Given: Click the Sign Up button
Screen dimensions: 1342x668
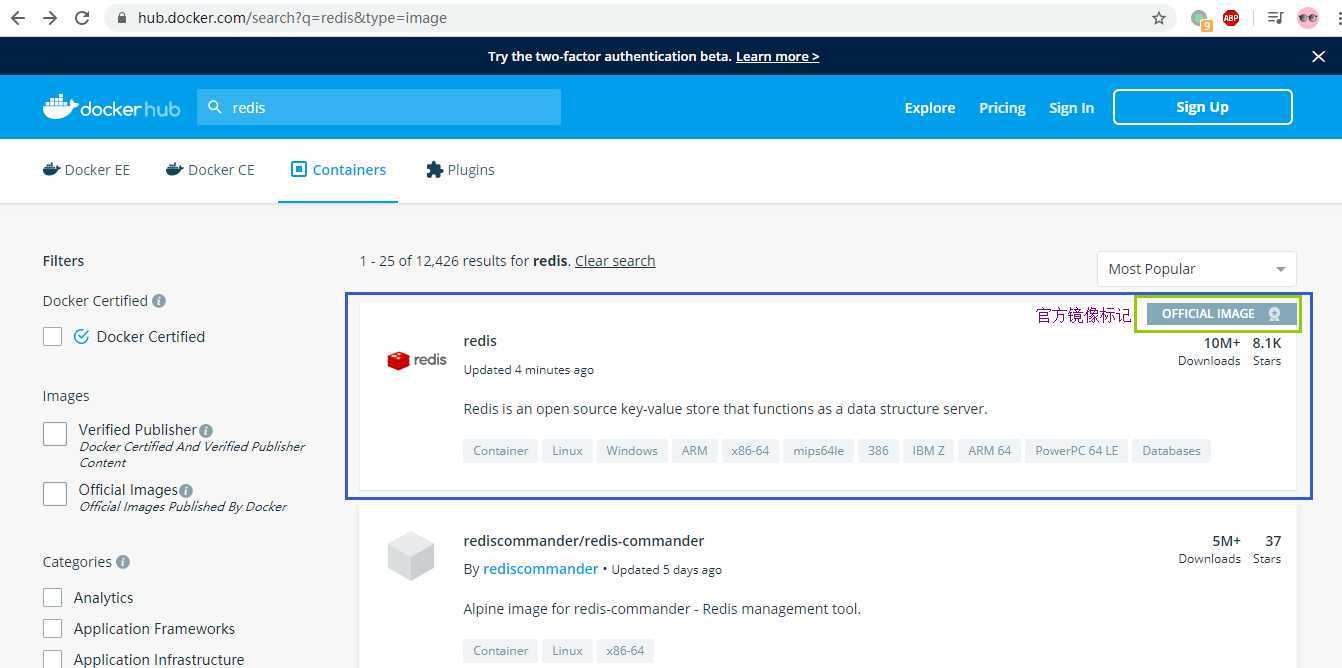Looking at the screenshot, I should click(1202, 107).
